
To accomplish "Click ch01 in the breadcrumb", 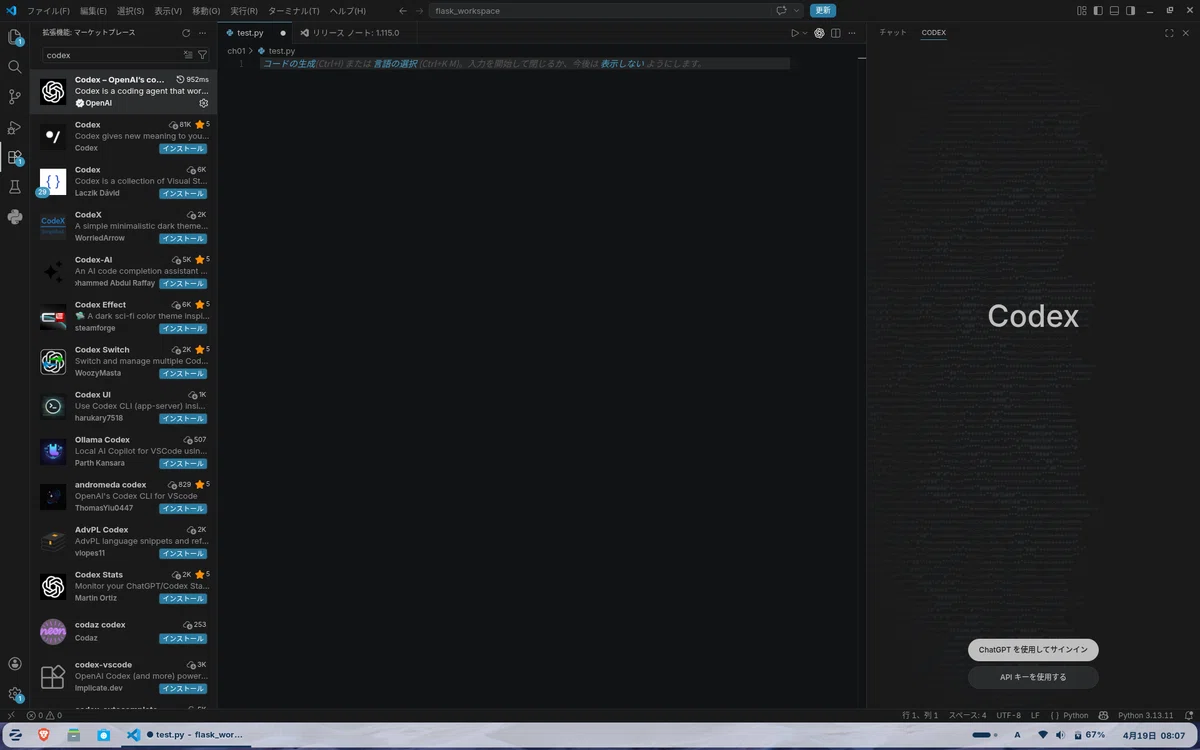I will pyautogui.click(x=236, y=50).
